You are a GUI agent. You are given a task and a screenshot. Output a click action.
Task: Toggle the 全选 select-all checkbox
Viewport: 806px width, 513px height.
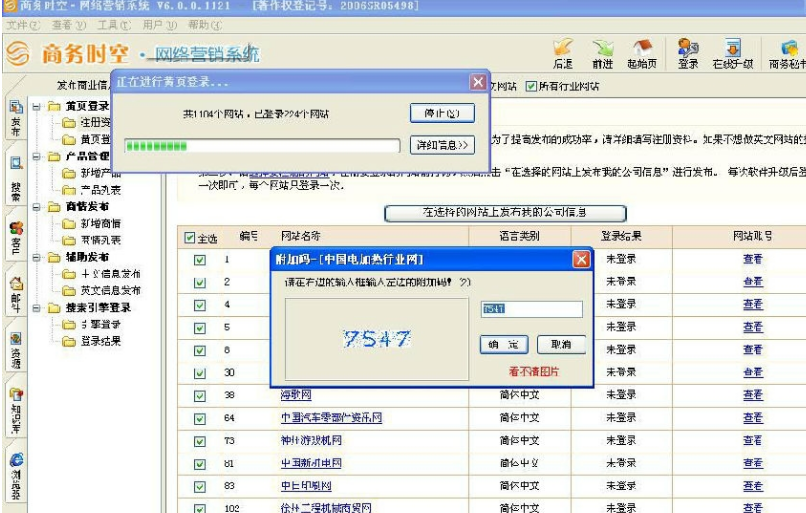190,238
